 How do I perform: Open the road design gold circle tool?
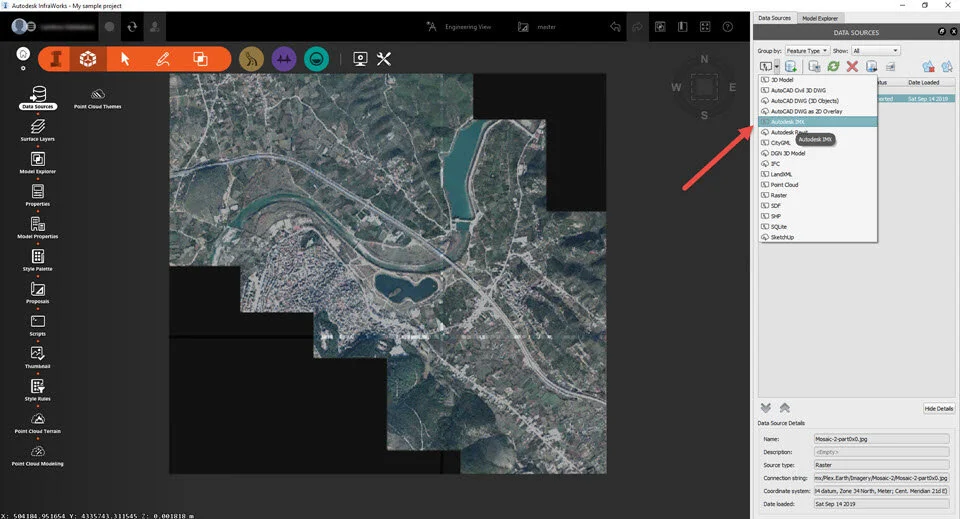pos(251,59)
